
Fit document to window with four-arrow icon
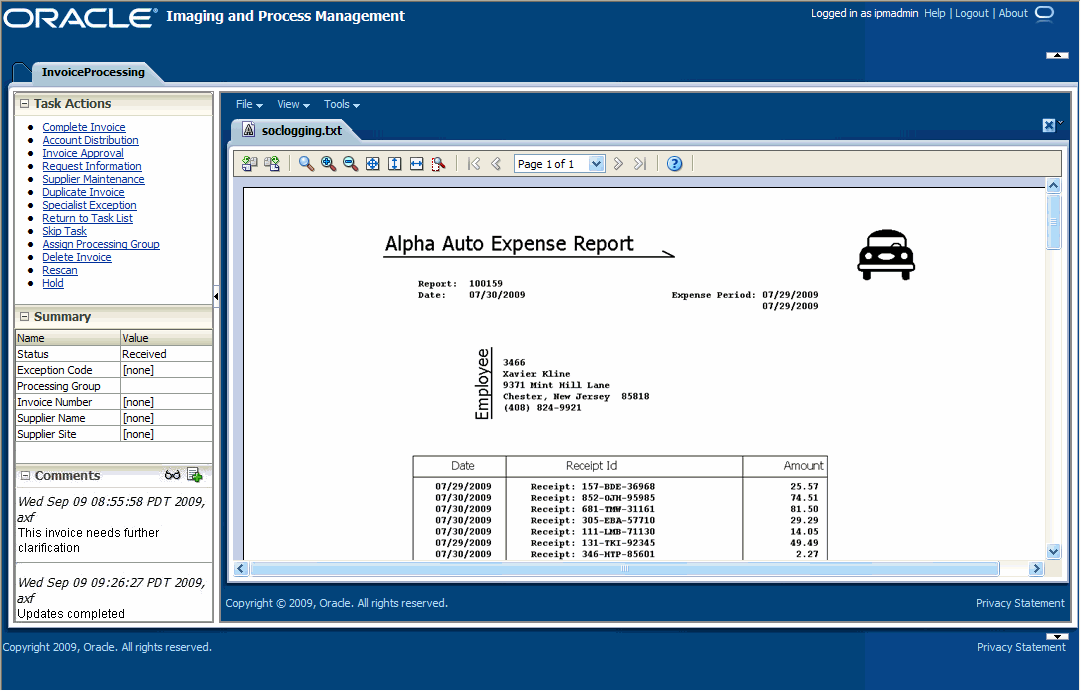tap(372, 163)
